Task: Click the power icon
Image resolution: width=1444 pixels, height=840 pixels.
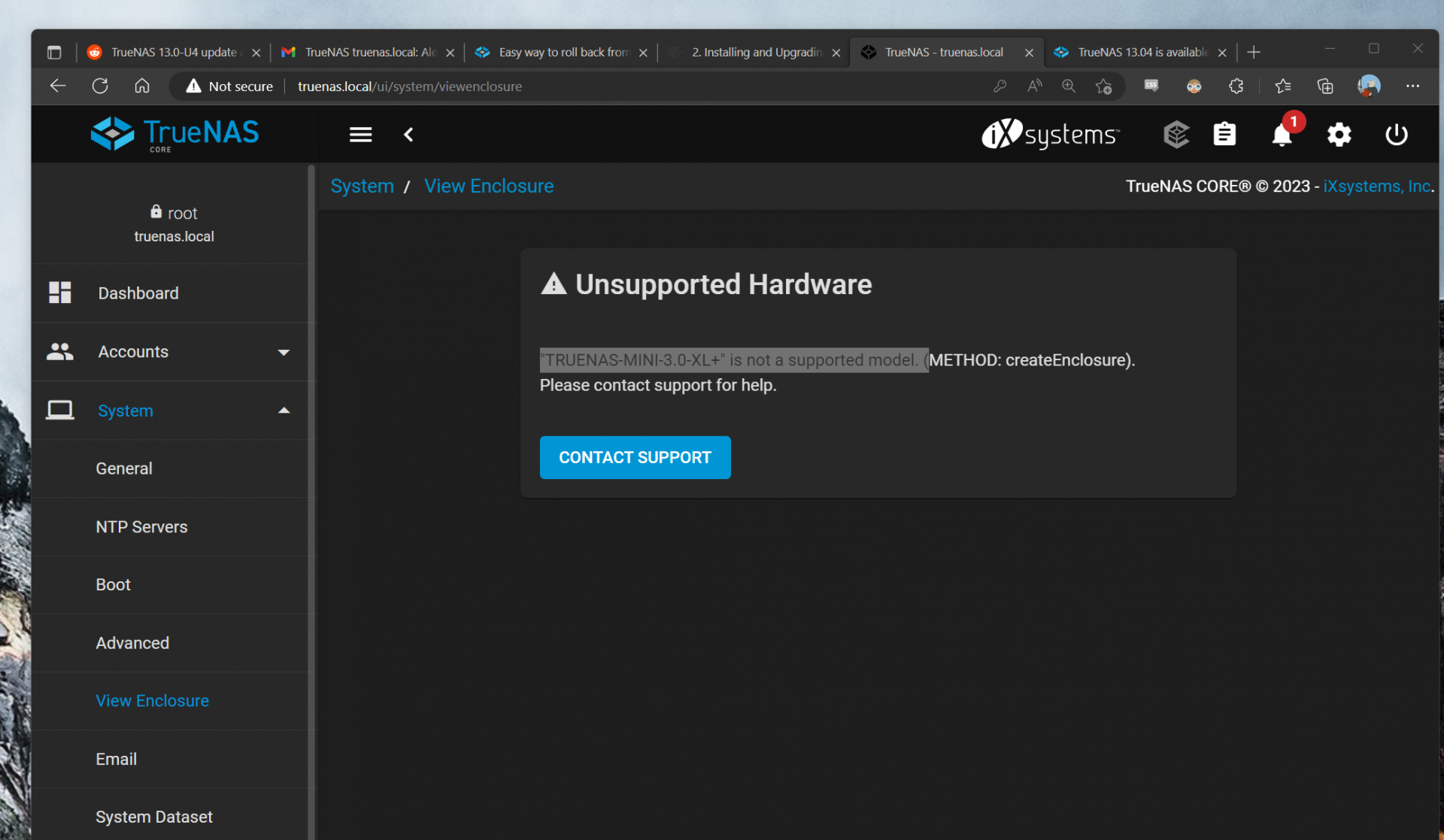Action: pos(1396,135)
